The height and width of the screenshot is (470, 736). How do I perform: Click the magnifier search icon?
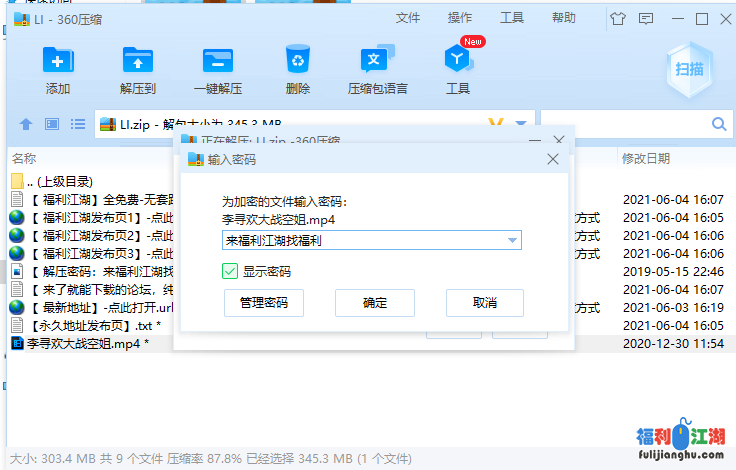(x=719, y=124)
